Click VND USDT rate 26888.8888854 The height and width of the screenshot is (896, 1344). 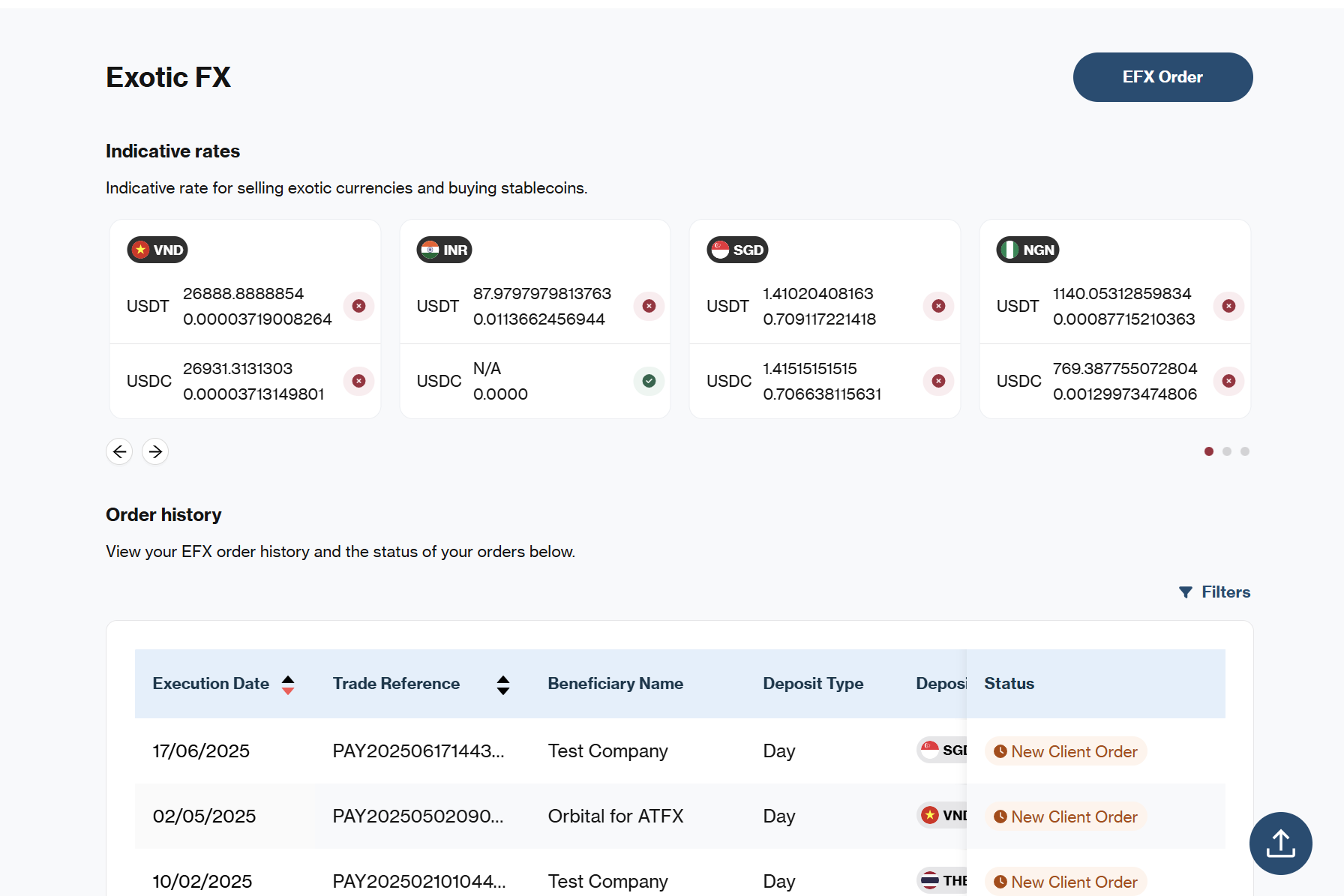[x=244, y=294]
